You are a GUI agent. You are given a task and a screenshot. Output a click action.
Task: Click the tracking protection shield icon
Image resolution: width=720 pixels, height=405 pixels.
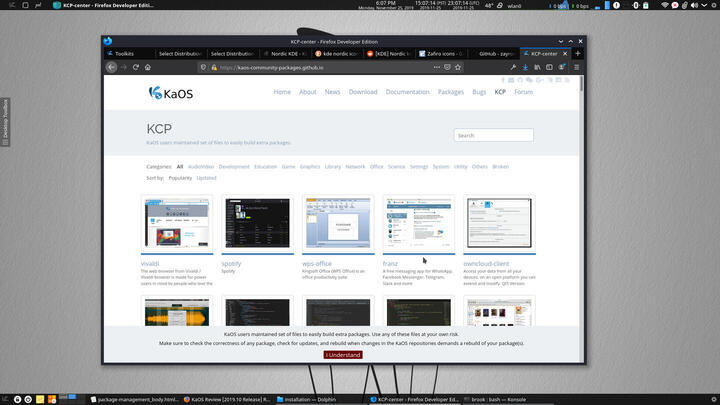click(203, 68)
